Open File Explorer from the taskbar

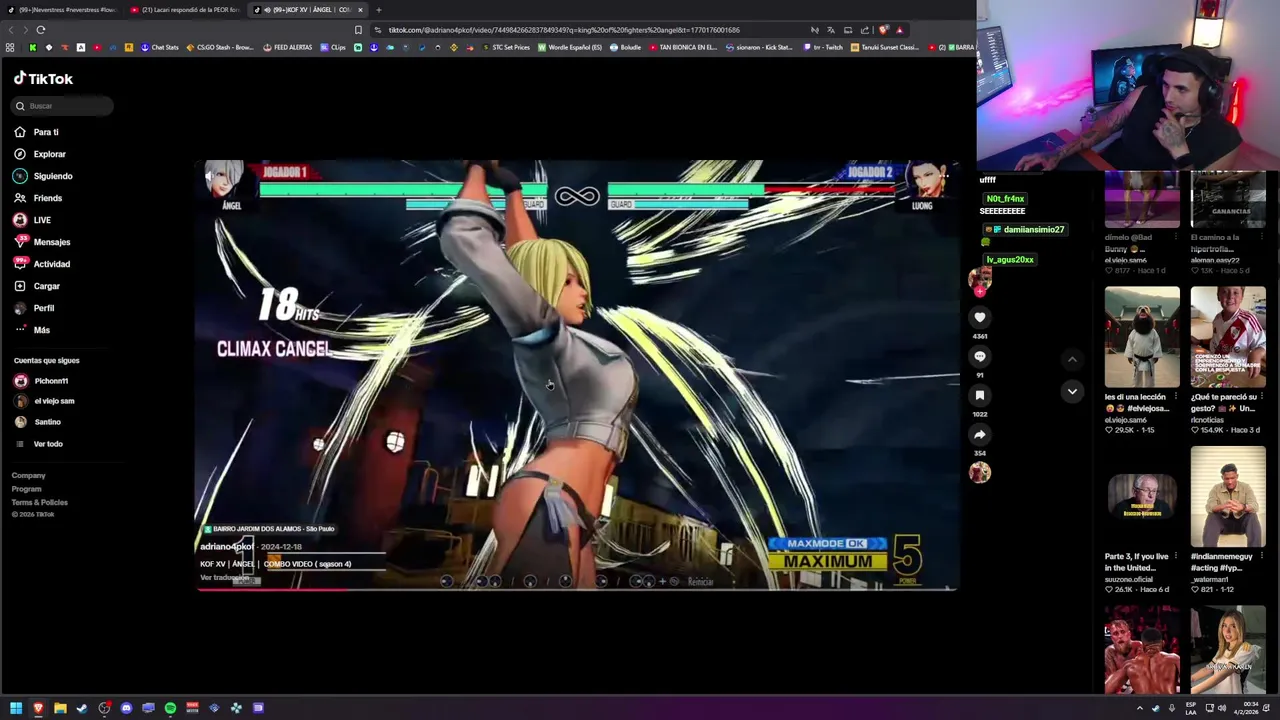coord(60,708)
